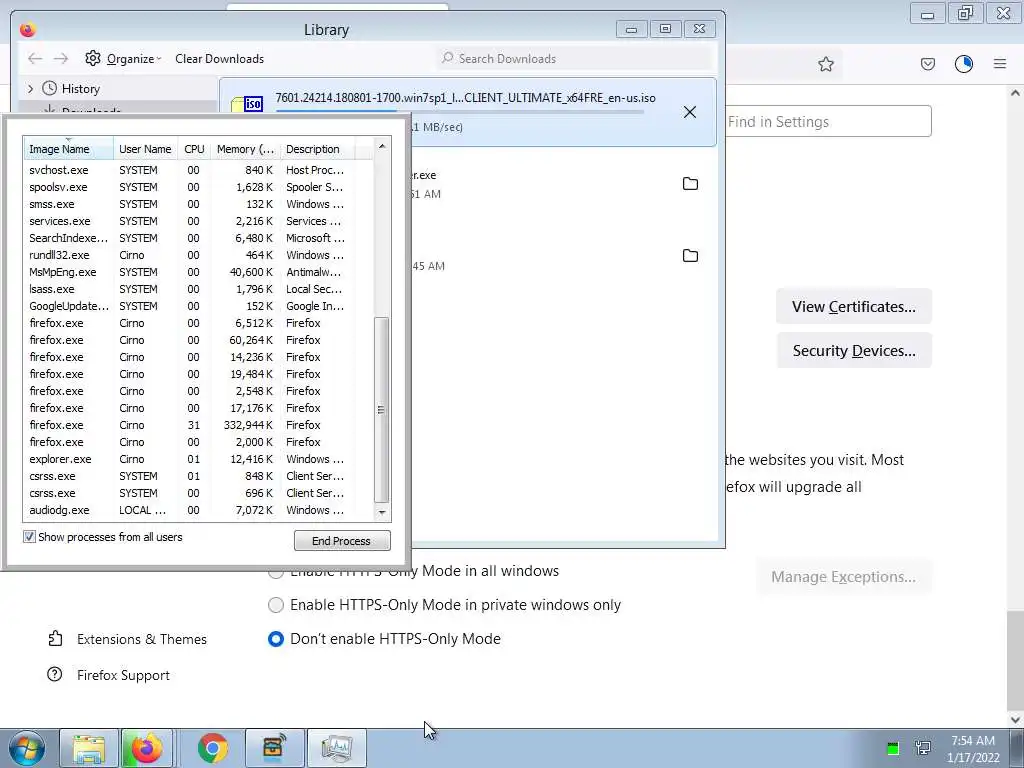Image resolution: width=1024 pixels, height=768 pixels.
Task: Open the Organize gear menu
Action: pos(123,59)
